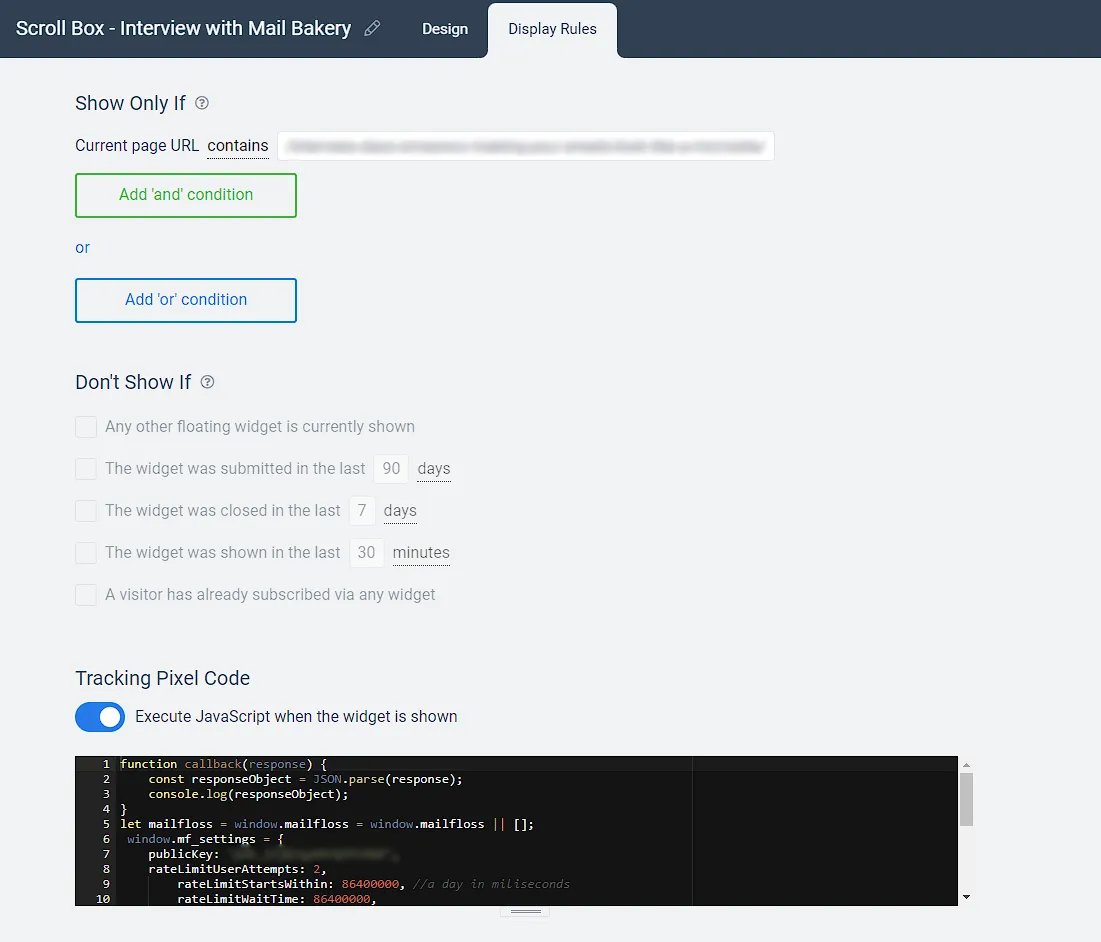Open help icon beside Show Only If
1101x942 pixels.
coord(202,103)
